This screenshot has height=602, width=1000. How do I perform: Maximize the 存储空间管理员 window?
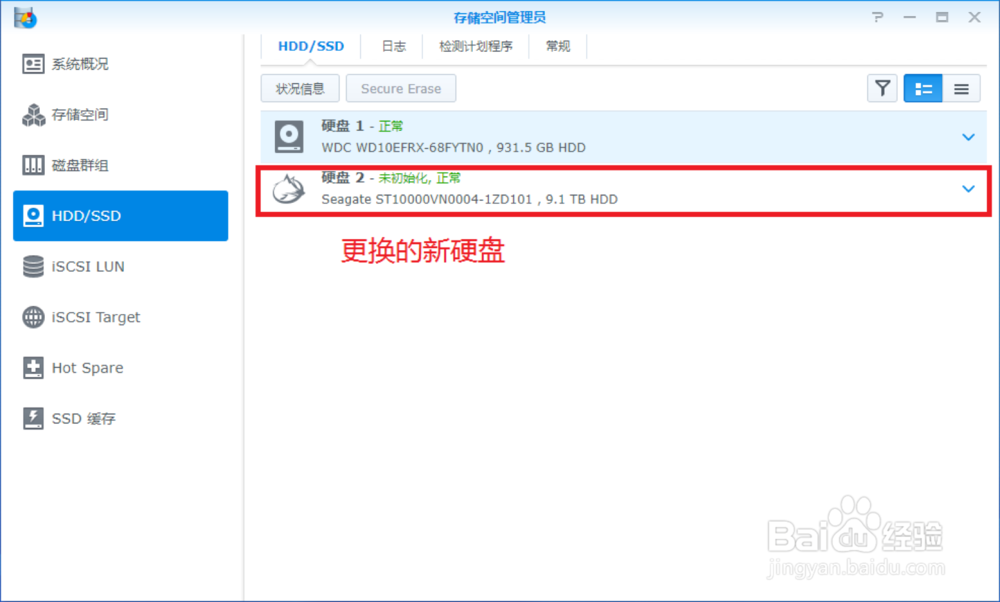[942, 17]
